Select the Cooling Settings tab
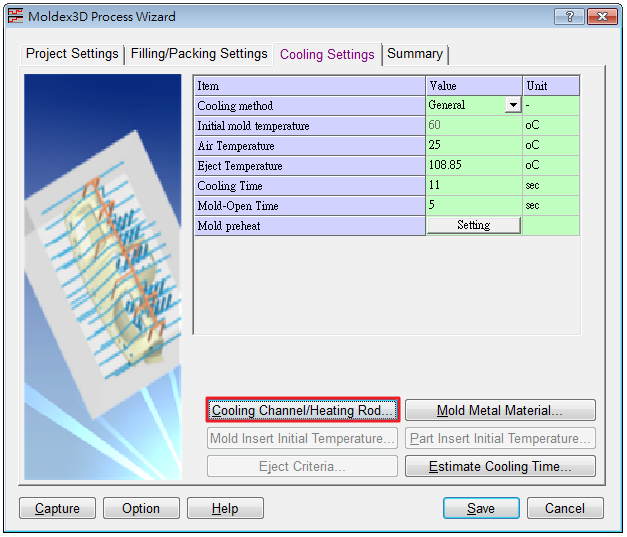Screen dimensions: 627x537 tap(327, 54)
